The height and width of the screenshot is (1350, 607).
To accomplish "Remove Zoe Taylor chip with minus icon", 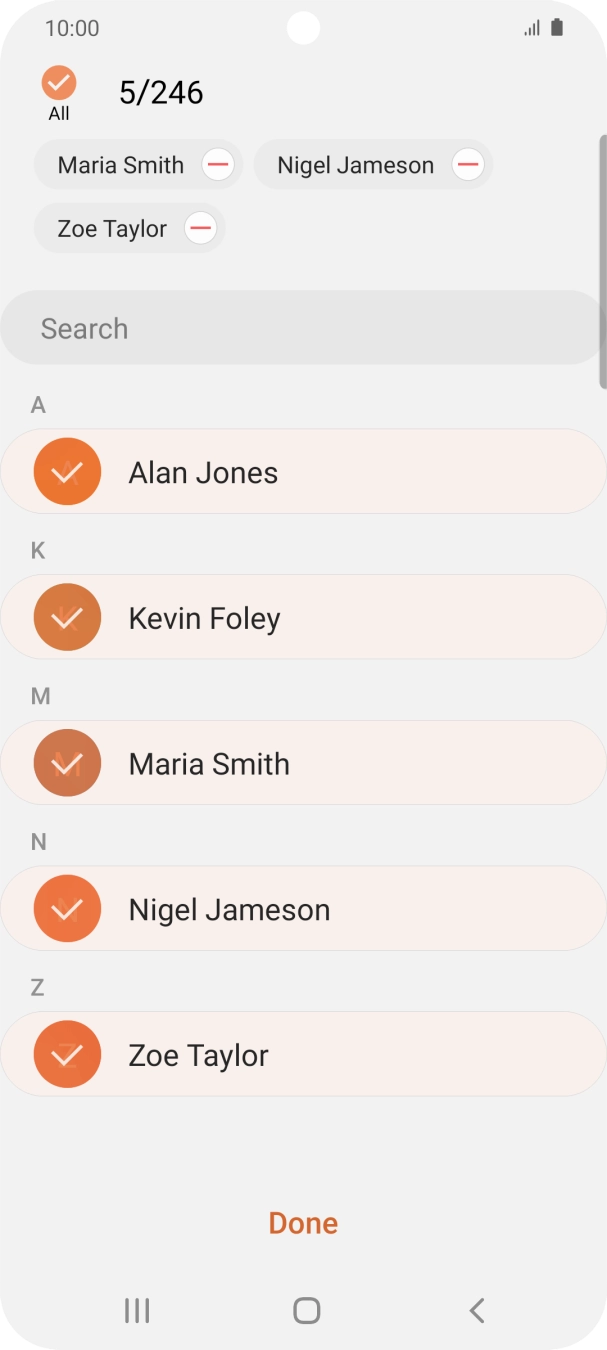I will coord(201,229).
